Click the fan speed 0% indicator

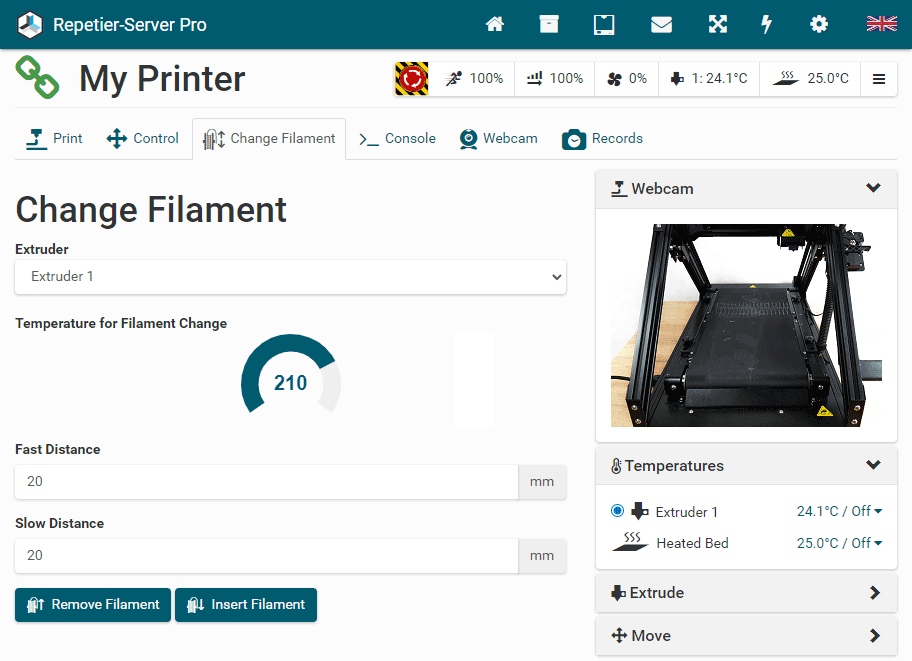[626, 78]
